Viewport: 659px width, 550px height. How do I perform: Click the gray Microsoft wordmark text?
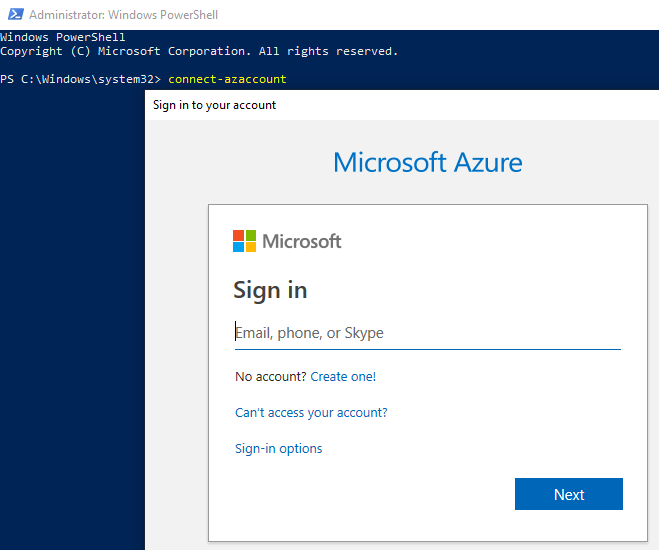click(301, 241)
